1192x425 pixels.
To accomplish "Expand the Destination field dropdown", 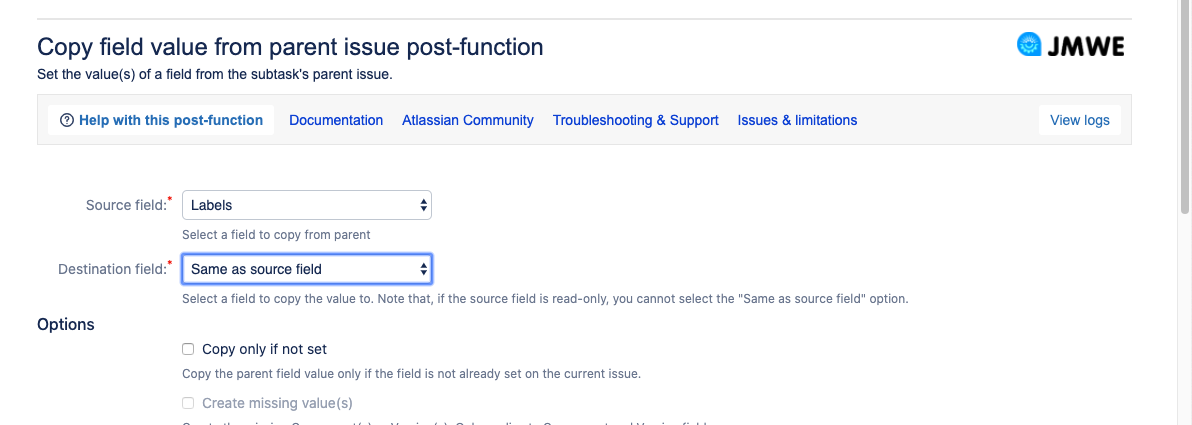I will tap(307, 269).
